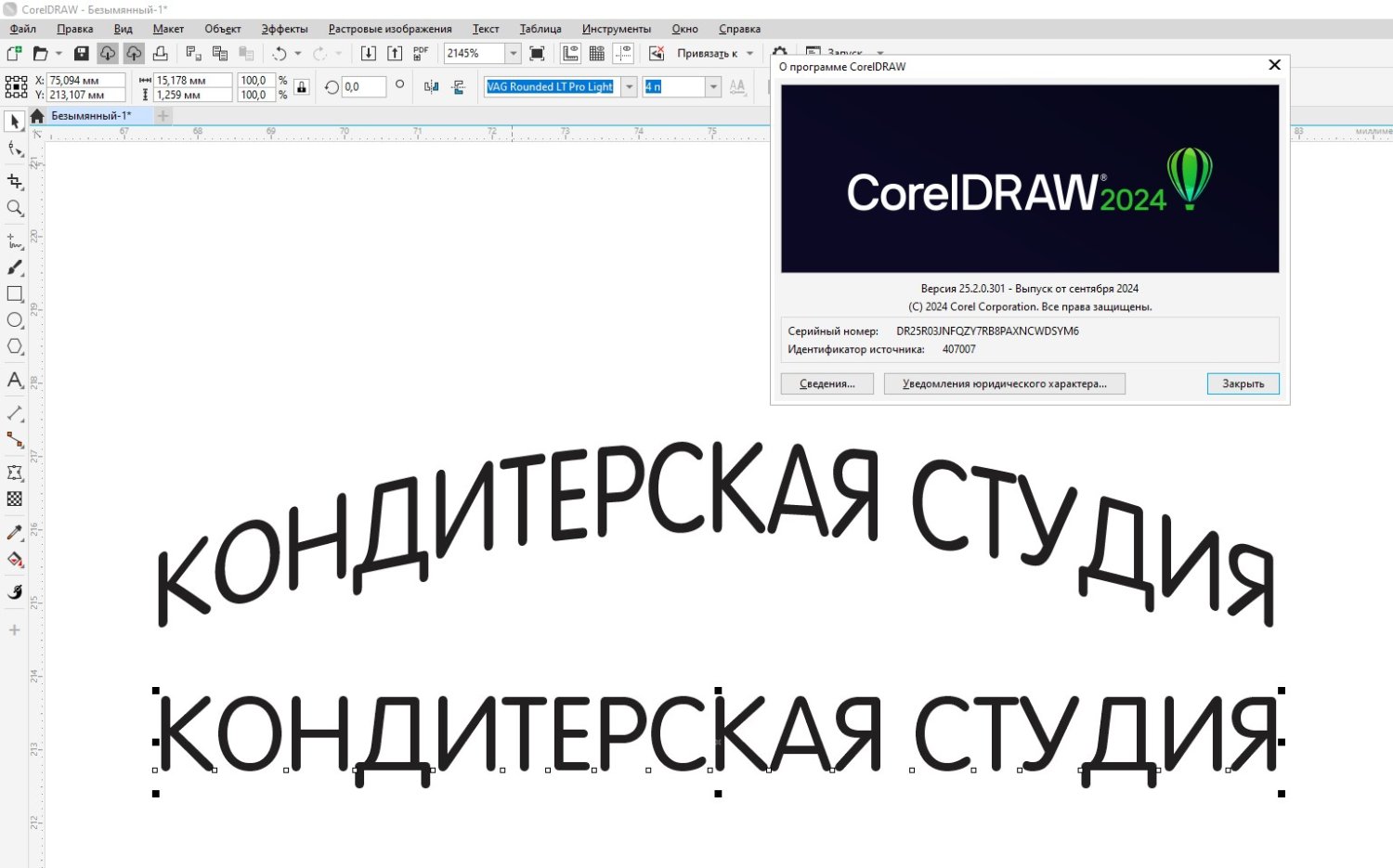Click the Copy icon
The image size is (1393, 868).
pyautogui.click(x=220, y=54)
